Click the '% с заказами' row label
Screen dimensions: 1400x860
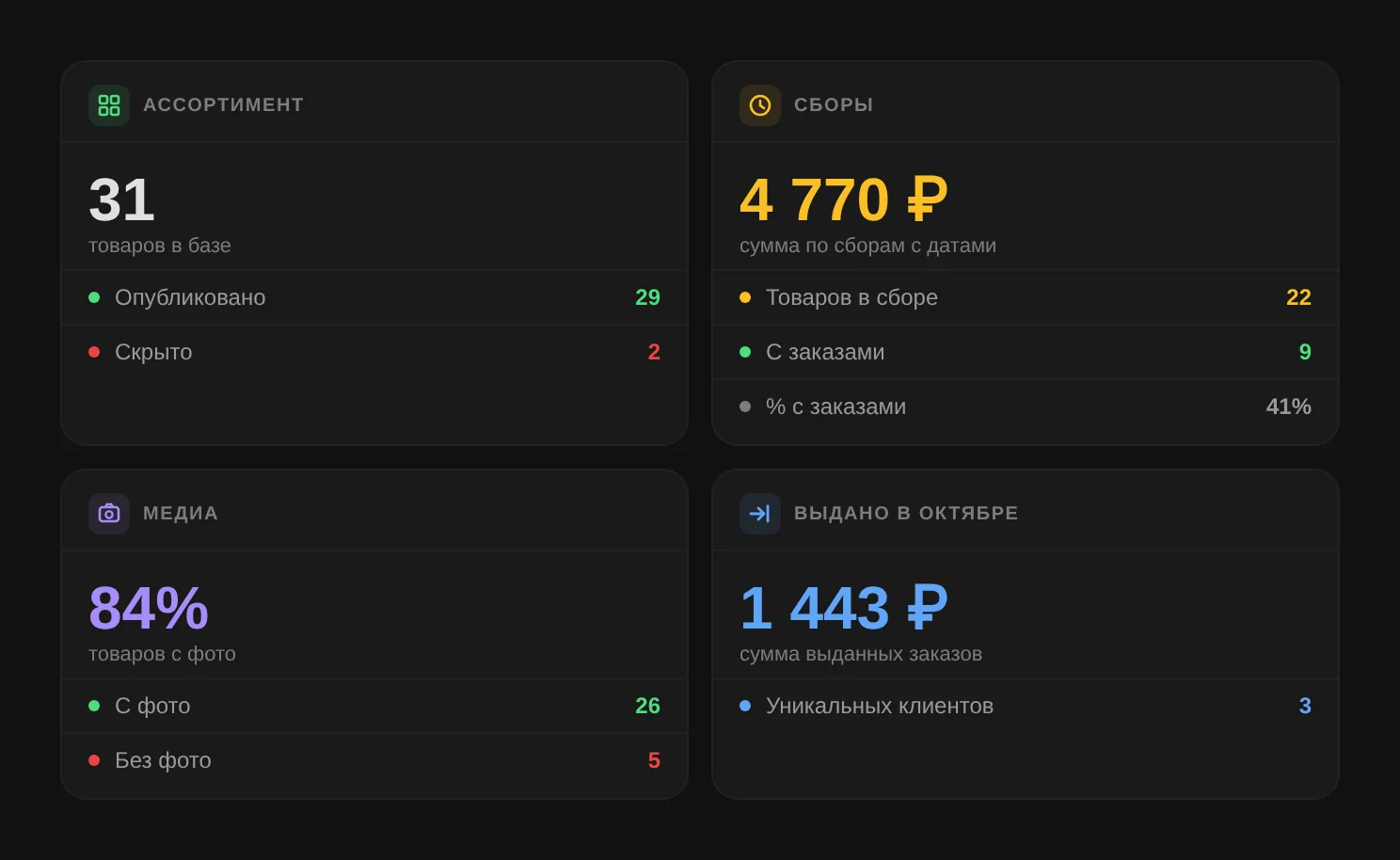pyautogui.click(x=835, y=406)
